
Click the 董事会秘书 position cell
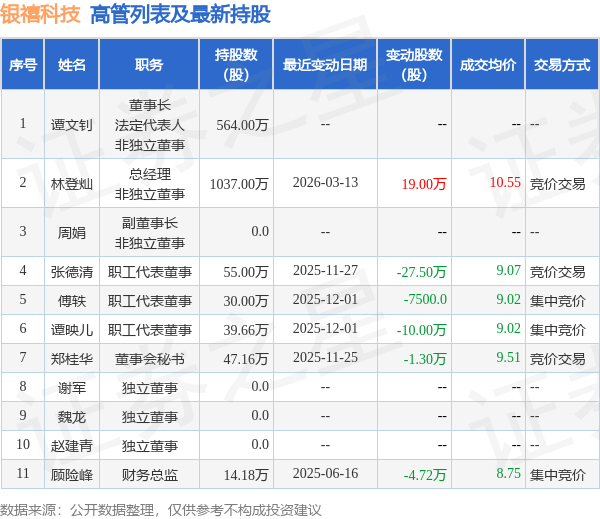pos(150,359)
